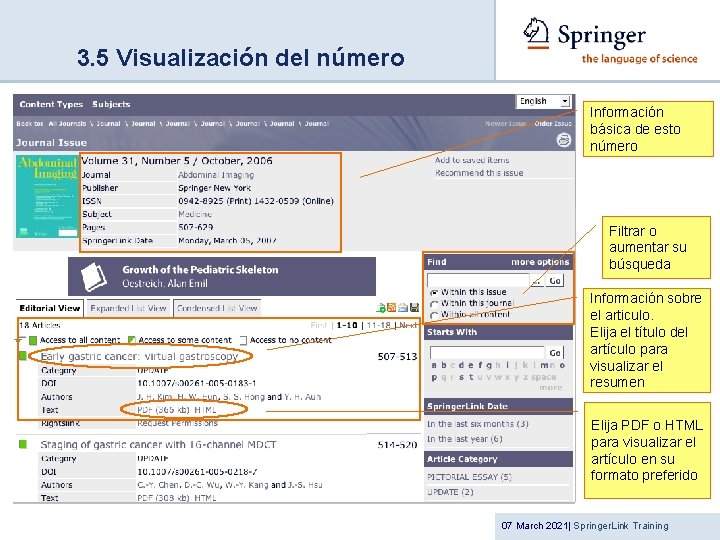Go to the Newer Issue link
This screenshot has height=540, width=720.
click(x=506, y=124)
